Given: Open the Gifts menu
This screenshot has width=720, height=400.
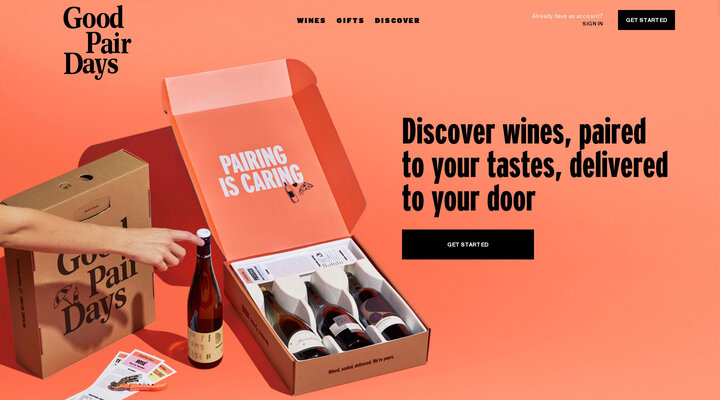Looking at the screenshot, I should (x=350, y=21).
